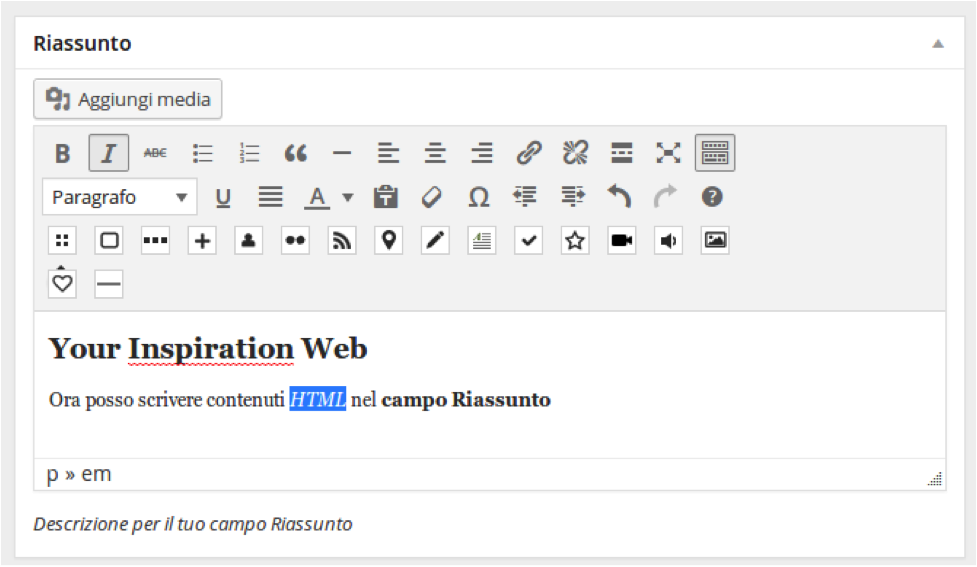Screen dimensions: 977x567
Task: Insert or edit link
Action: 528,153
